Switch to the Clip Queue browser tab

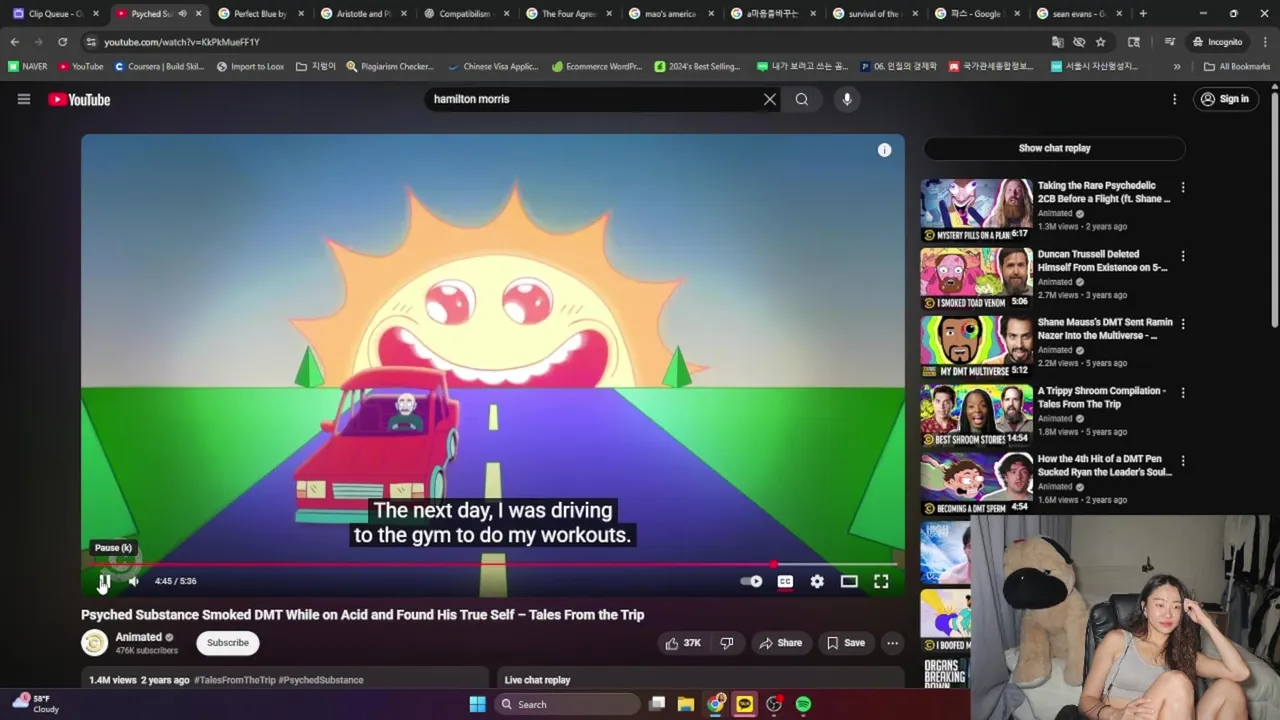pyautogui.click(x=55, y=14)
